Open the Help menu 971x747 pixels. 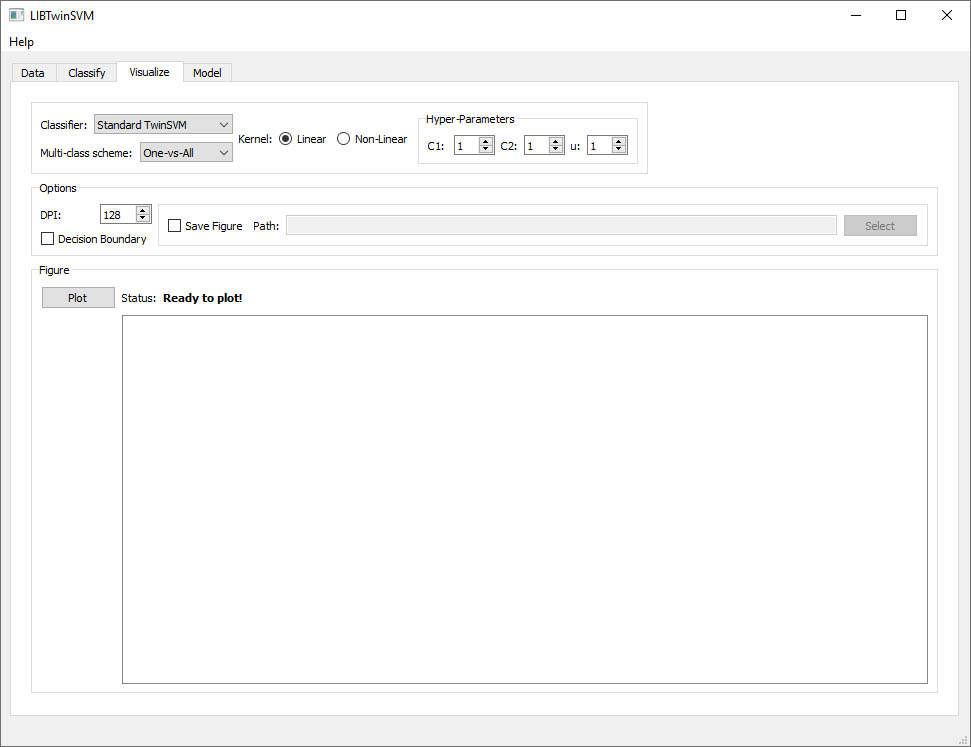point(21,42)
